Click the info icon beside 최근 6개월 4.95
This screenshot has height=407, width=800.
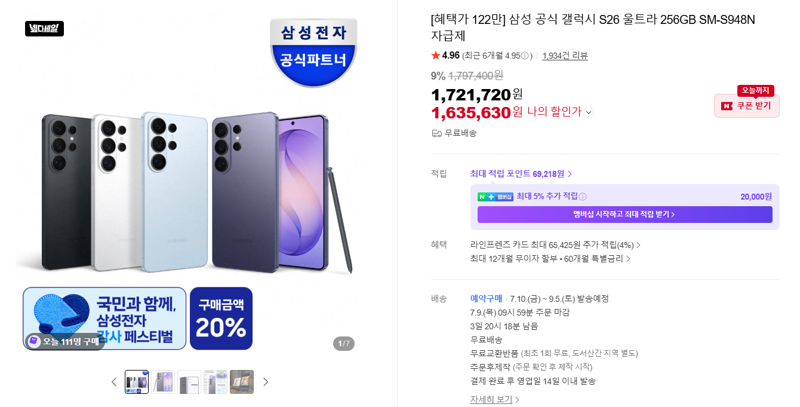[x=525, y=56]
